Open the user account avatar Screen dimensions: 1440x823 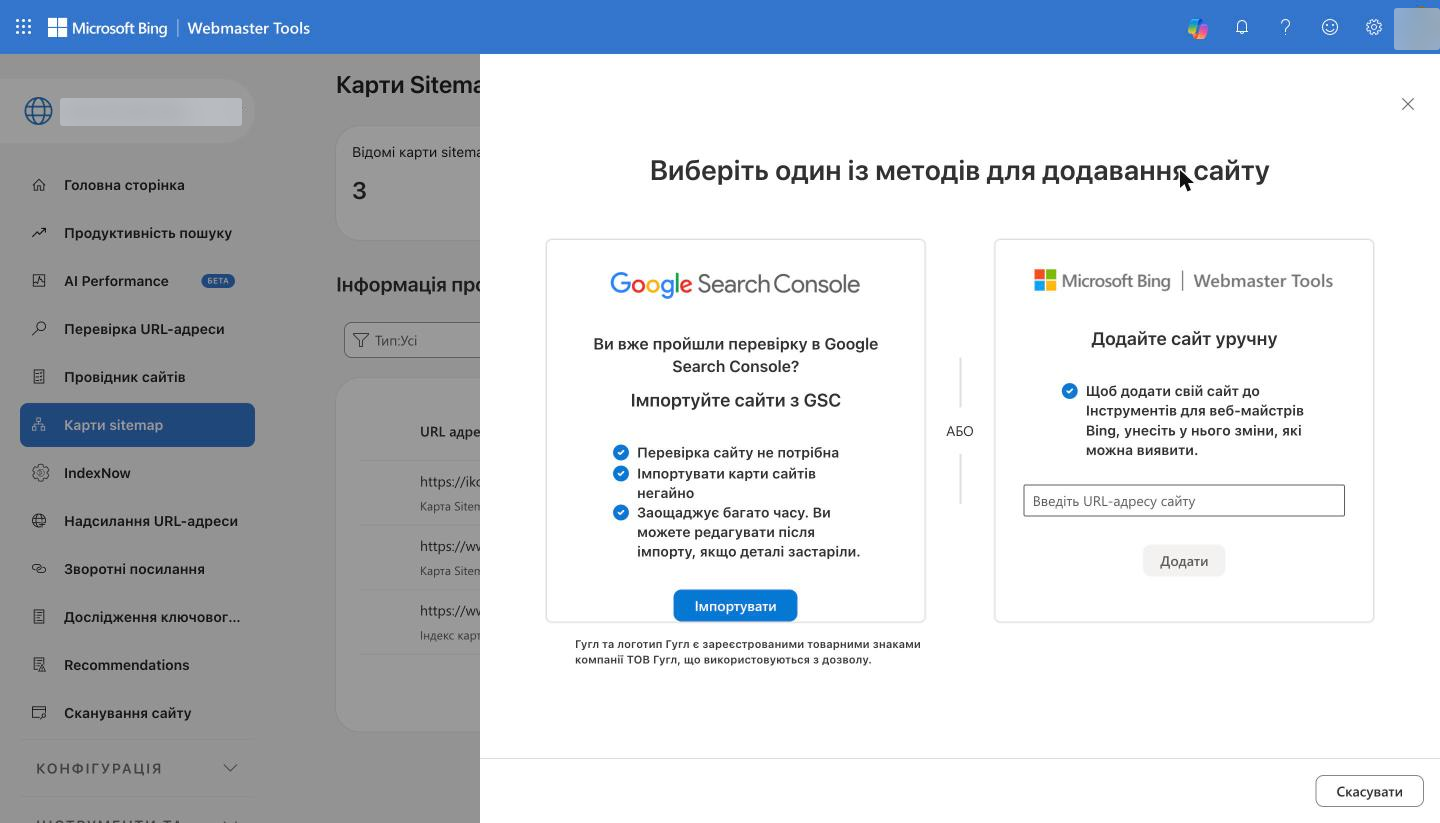[x=1416, y=28]
